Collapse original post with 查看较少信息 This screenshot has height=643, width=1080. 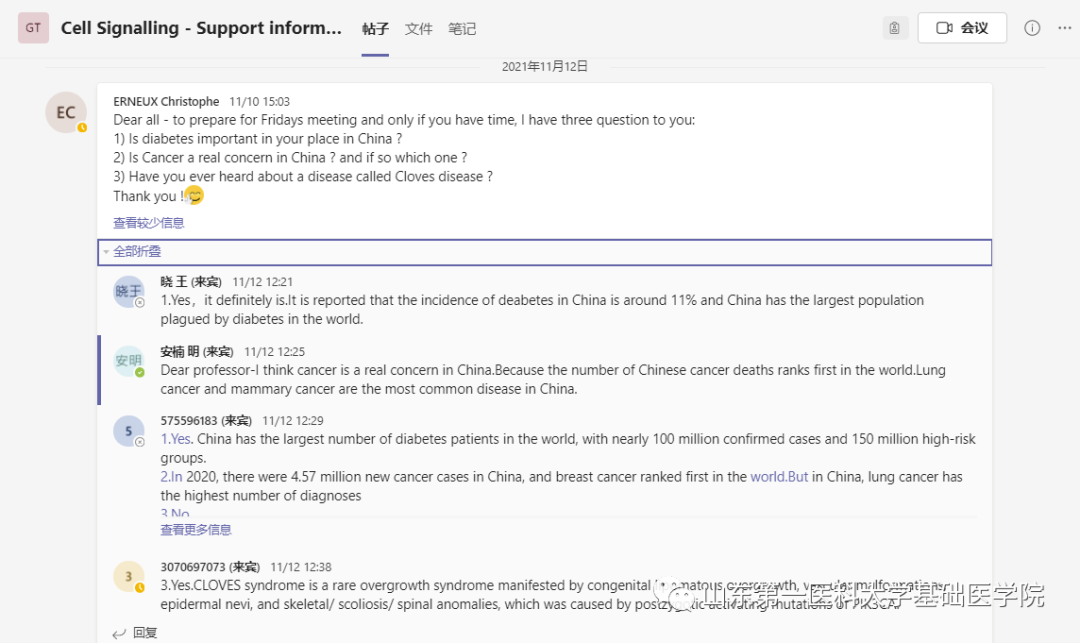149,223
